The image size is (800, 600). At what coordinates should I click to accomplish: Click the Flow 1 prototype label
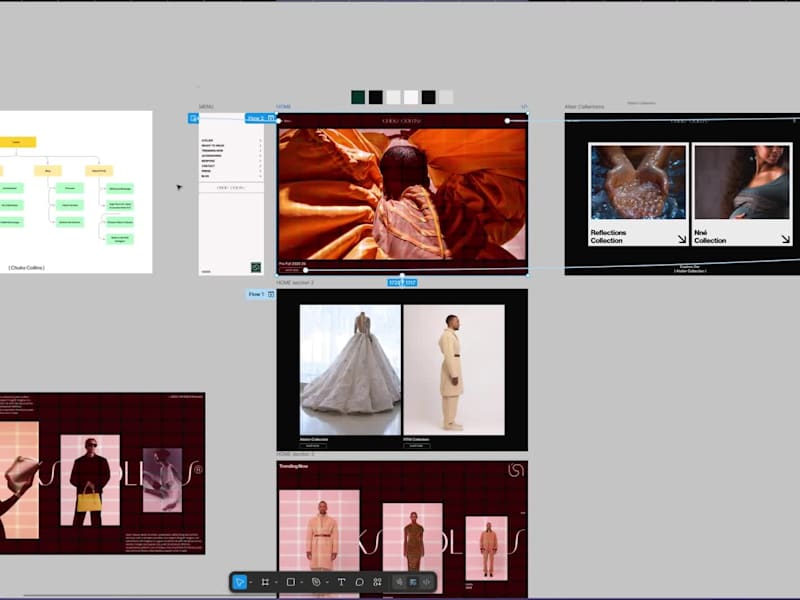[257, 294]
